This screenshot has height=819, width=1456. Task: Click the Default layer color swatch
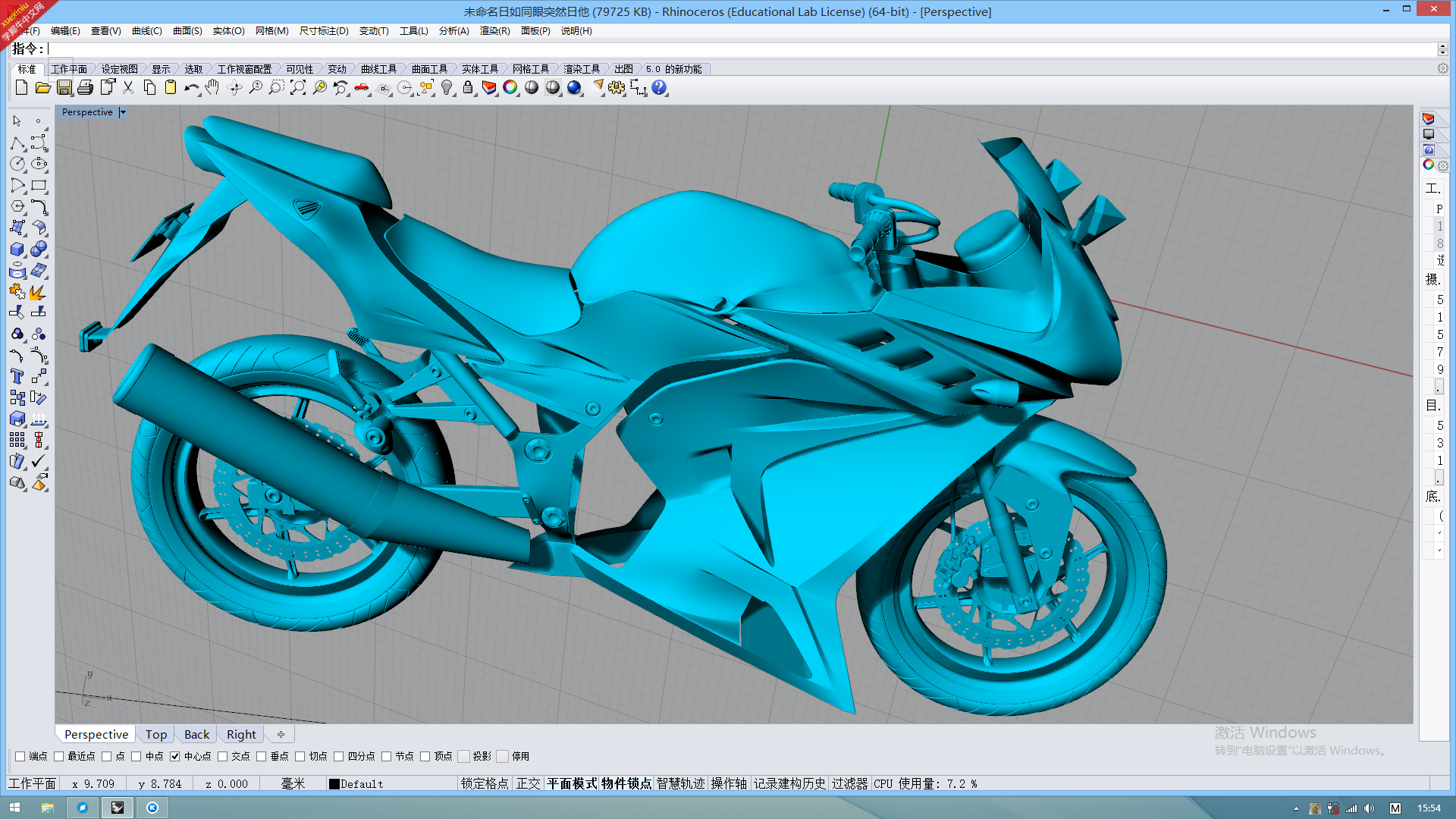[334, 784]
